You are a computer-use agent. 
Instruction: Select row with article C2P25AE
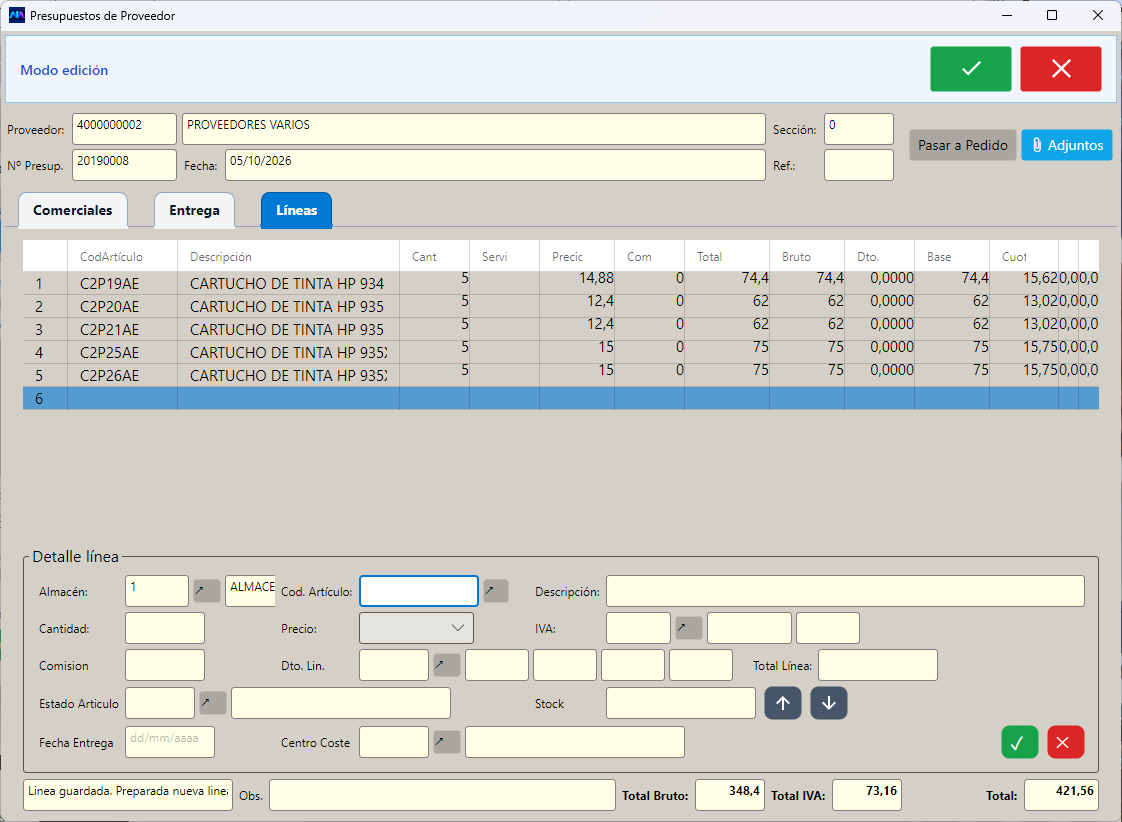pos(560,352)
